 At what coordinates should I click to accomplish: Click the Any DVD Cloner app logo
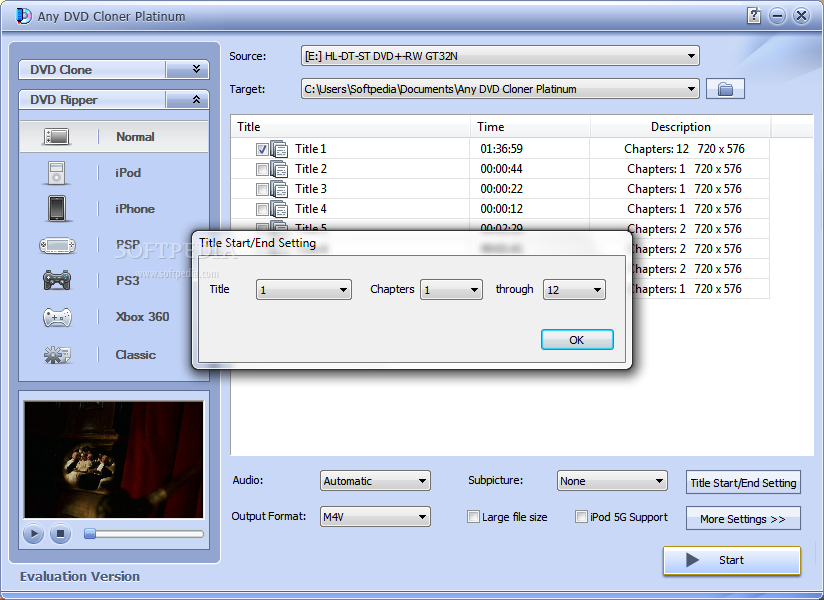23,16
